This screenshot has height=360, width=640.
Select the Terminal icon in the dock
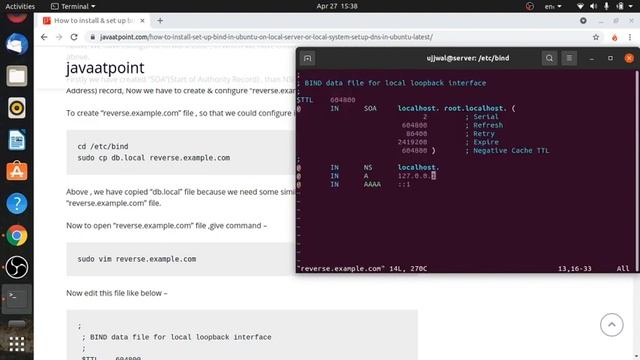17,299
